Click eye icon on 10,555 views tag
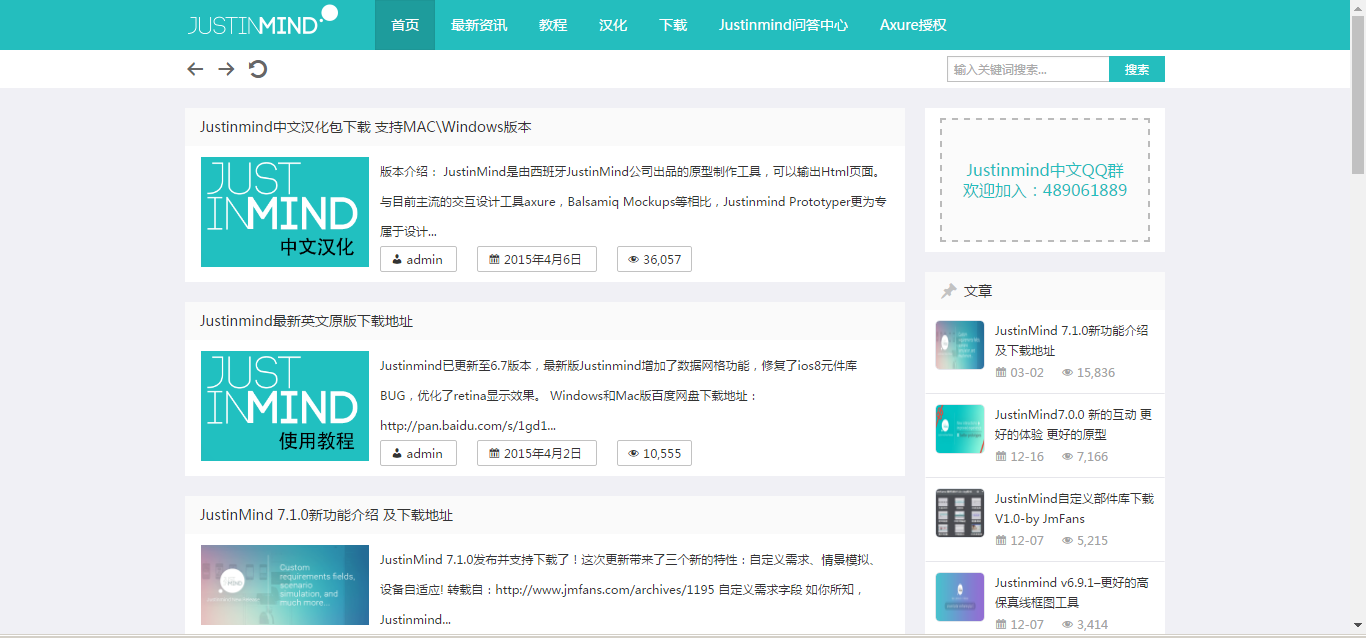The height and width of the screenshot is (638, 1366). 633,454
